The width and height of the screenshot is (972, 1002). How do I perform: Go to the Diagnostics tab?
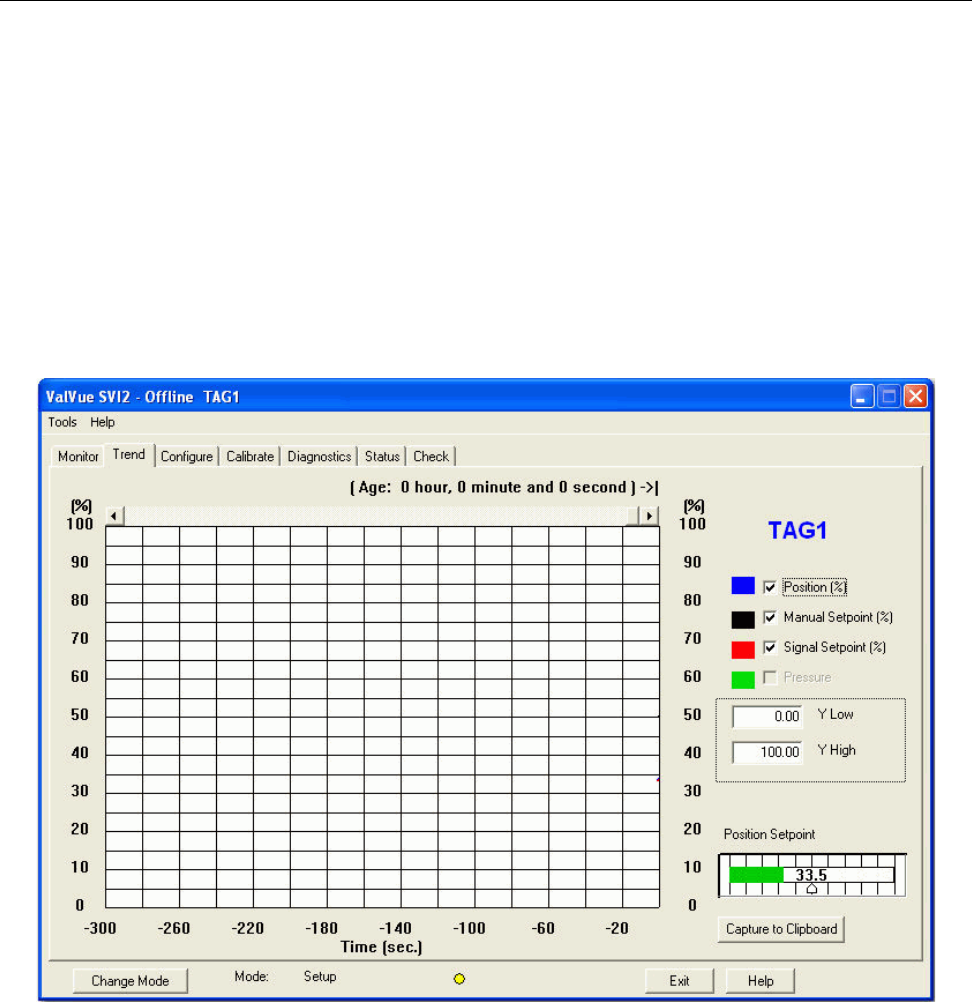coord(319,456)
